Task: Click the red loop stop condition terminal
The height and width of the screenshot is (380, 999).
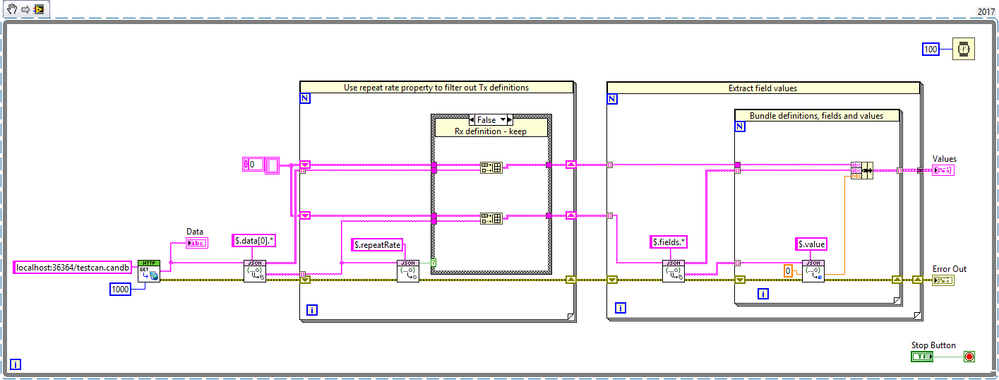Action: tap(969, 357)
